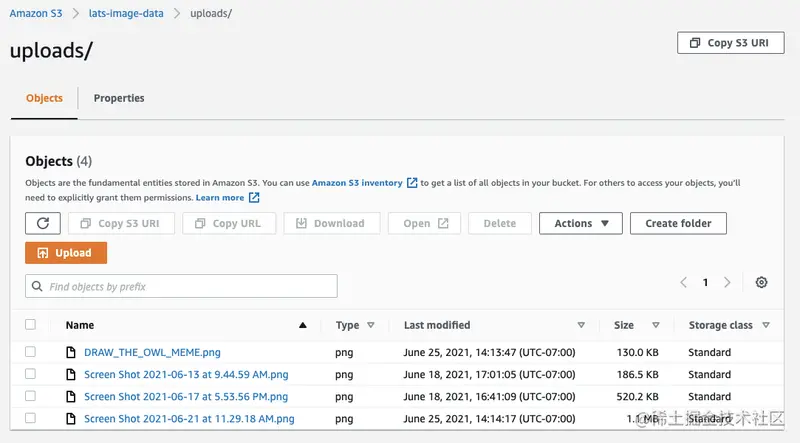Click page number 1 in pagination
Viewport: 800px width, 443px height.
tap(705, 282)
